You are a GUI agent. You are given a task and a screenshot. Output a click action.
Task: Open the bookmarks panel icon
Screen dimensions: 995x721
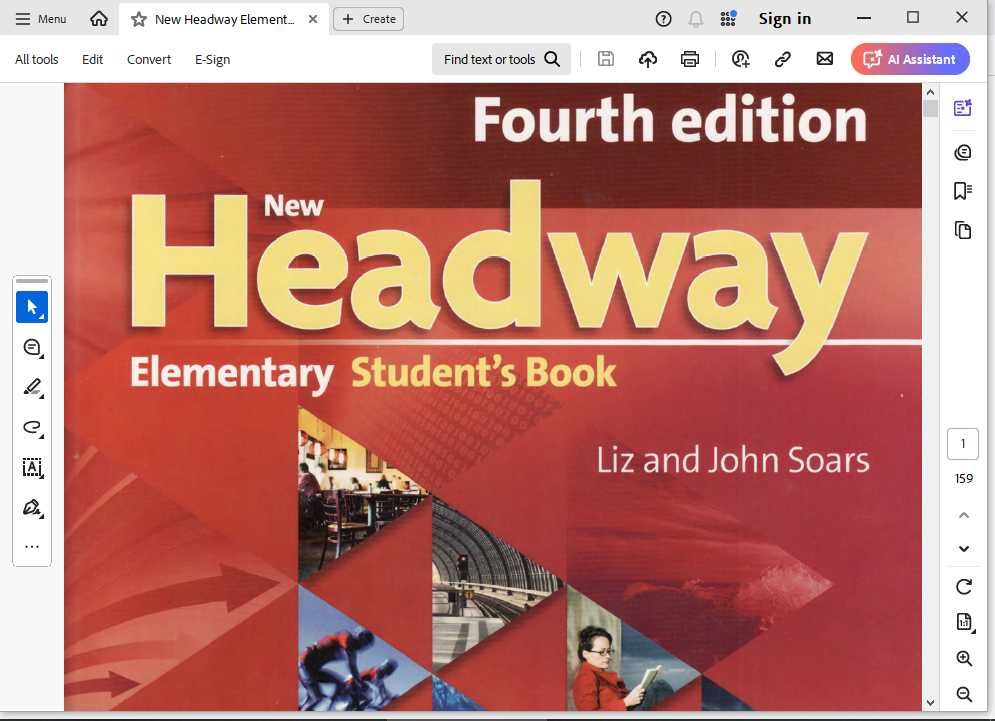[963, 190]
